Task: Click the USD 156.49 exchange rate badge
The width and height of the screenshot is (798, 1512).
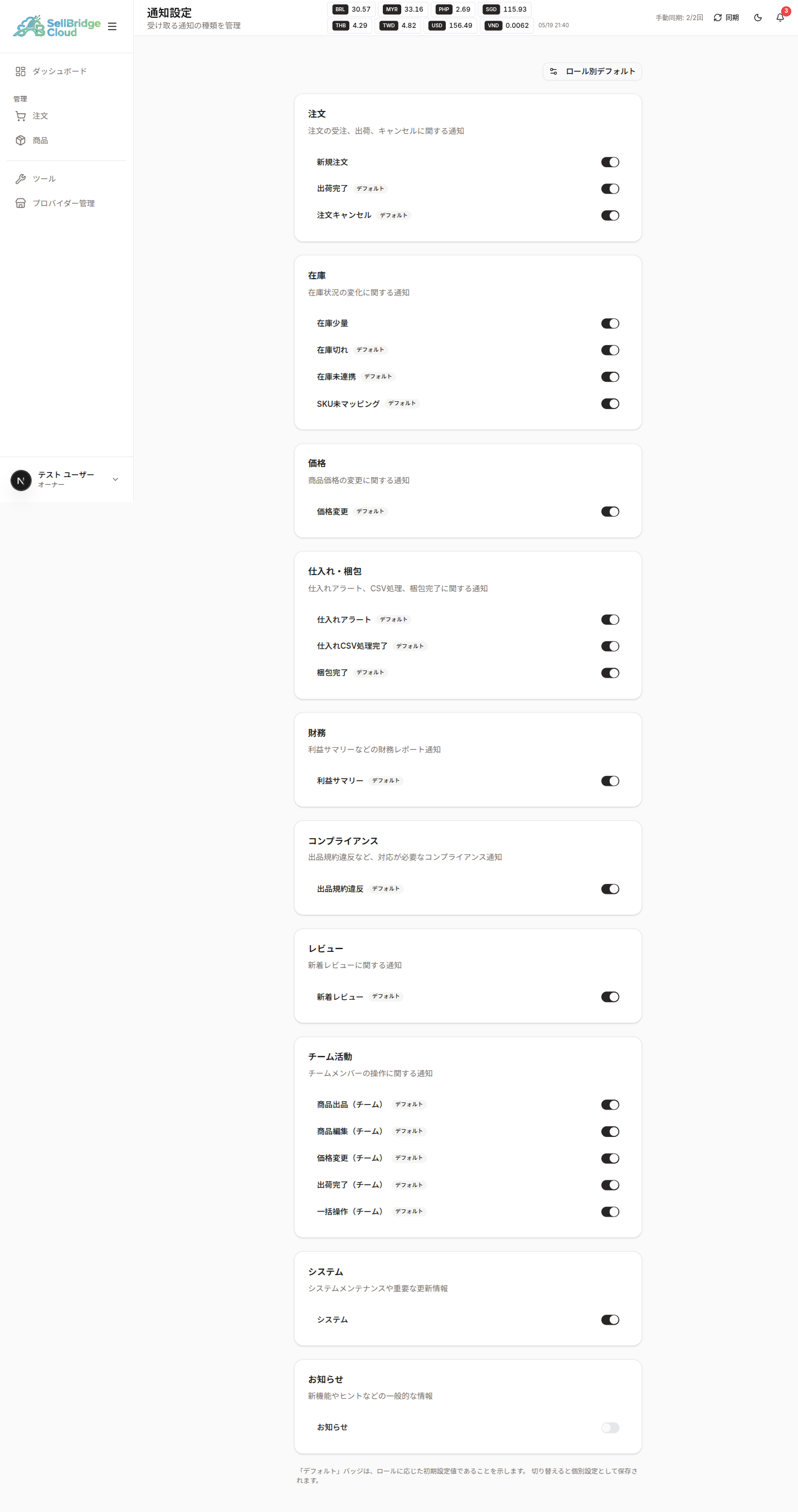Action: [x=451, y=25]
